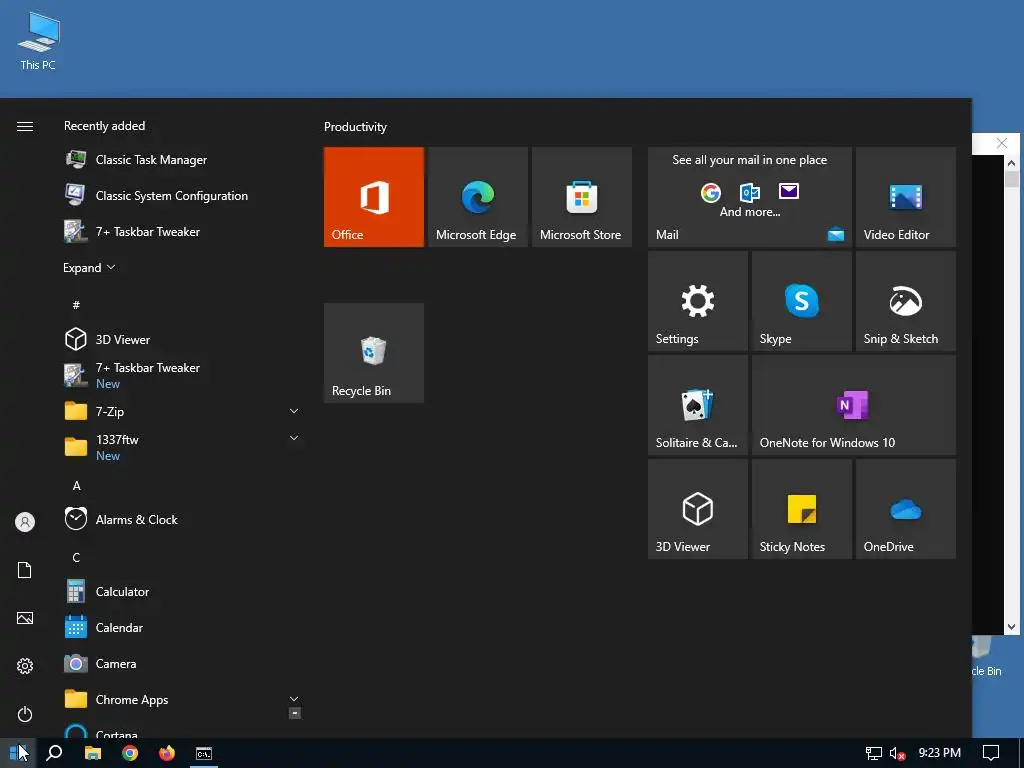
Task: Close the background window
Action: point(1002,143)
